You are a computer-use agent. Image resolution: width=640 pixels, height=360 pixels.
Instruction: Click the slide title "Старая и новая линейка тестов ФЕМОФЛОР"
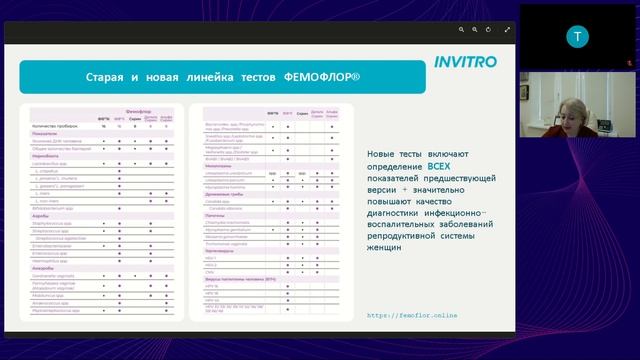pyautogui.click(x=223, y=77)
